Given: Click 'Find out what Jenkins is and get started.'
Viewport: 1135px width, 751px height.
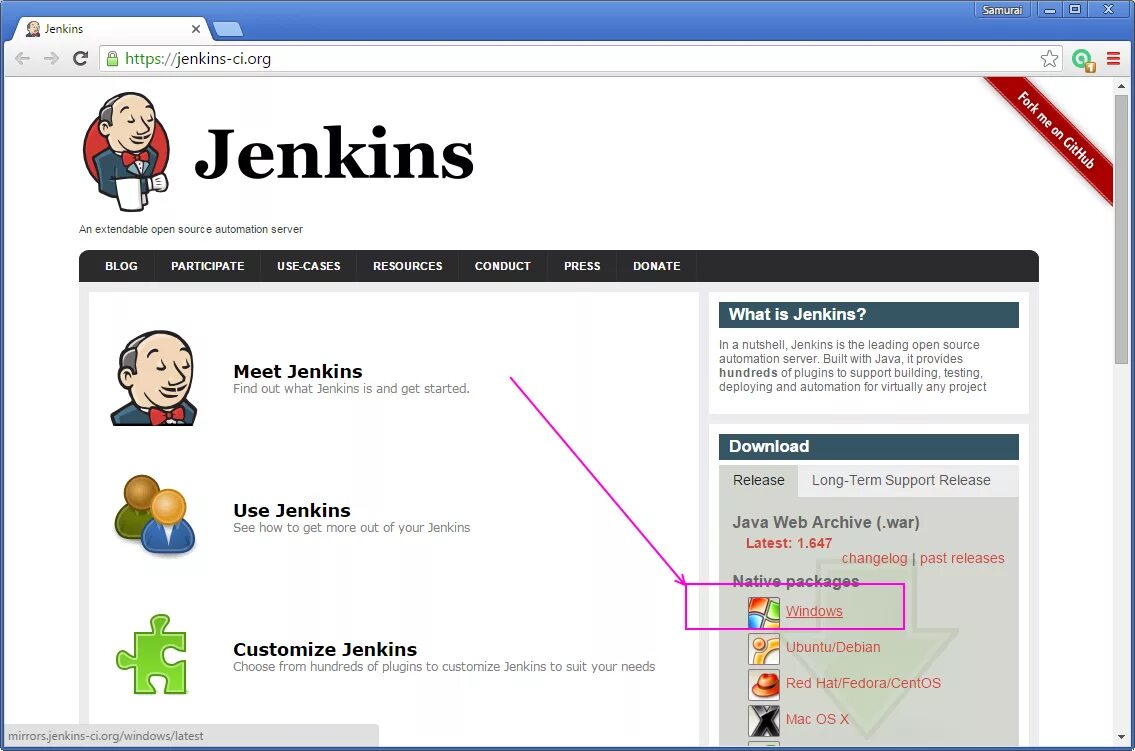Looking at the screenshot, I should tap(351, 389).
